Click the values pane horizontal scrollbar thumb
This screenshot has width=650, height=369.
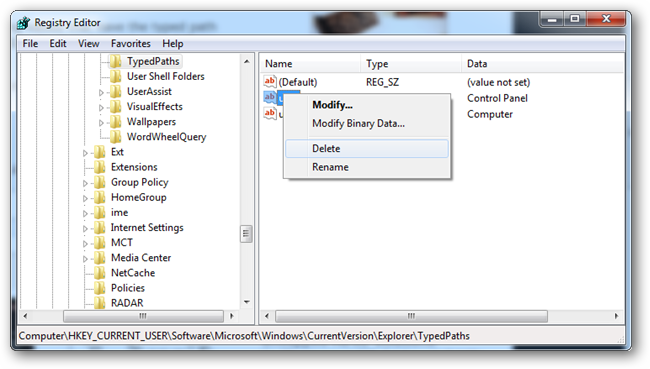coord(411,316)
